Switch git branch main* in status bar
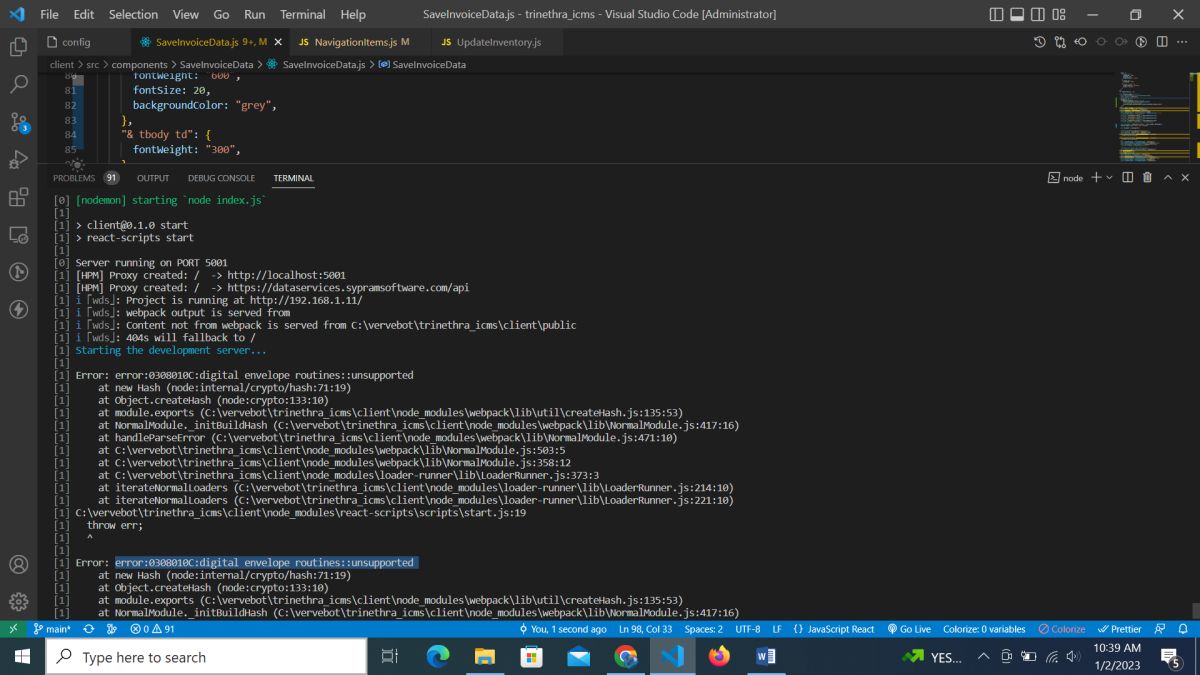 point(51,629)
